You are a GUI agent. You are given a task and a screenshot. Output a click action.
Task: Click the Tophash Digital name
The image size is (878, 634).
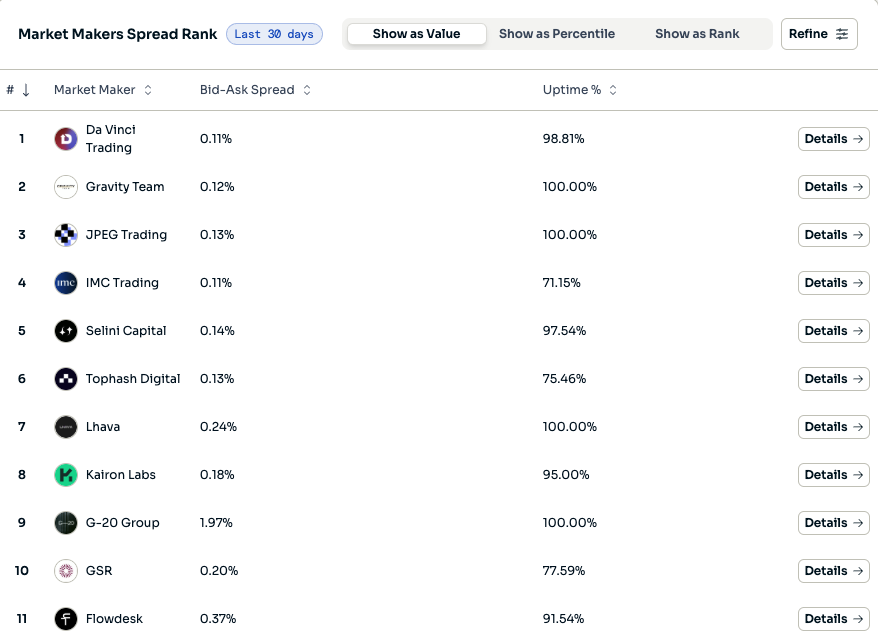pyautogui.click(x=133, y=379)
